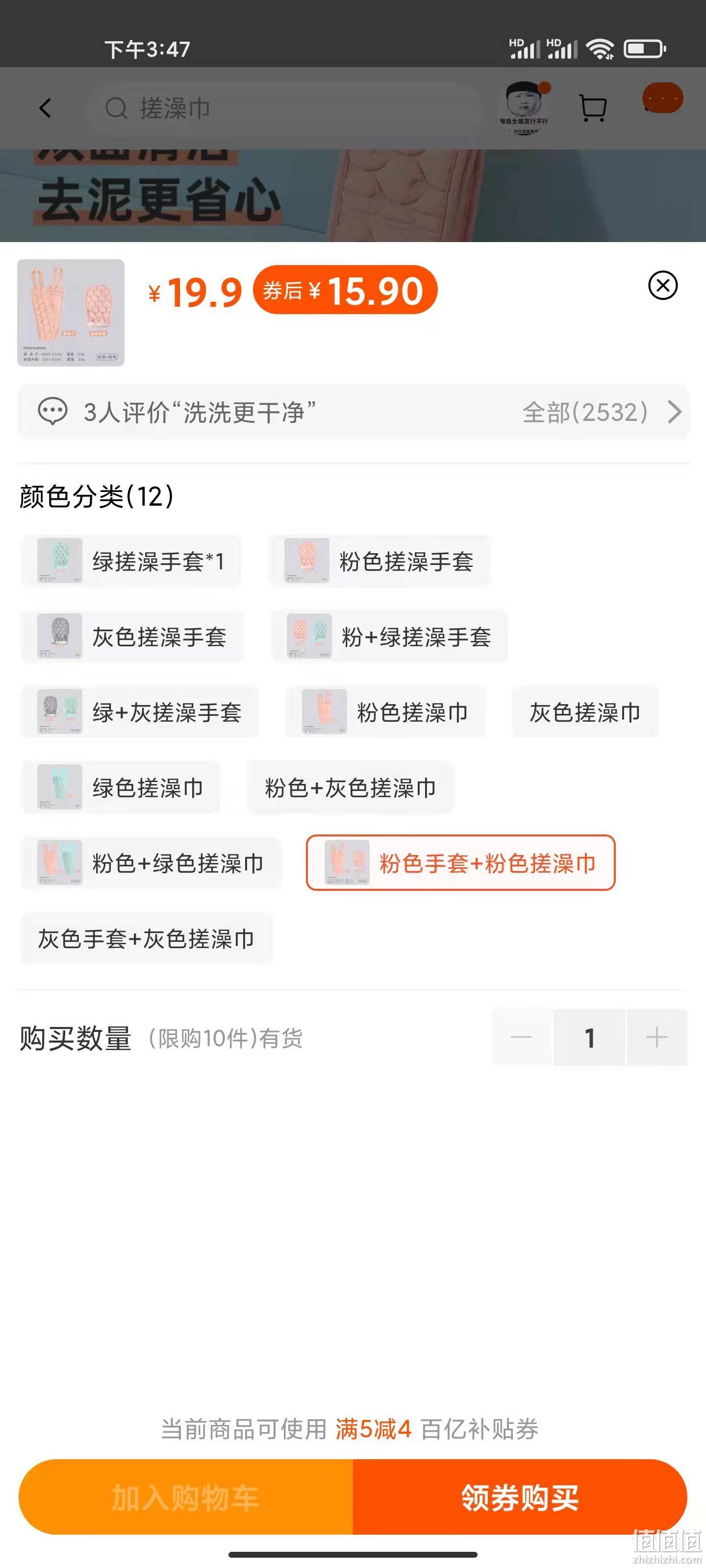706x1568 pixels.
Task: Choose 灰色手套+灰色搓澡巾 variant
Action: tap(146, 939)
